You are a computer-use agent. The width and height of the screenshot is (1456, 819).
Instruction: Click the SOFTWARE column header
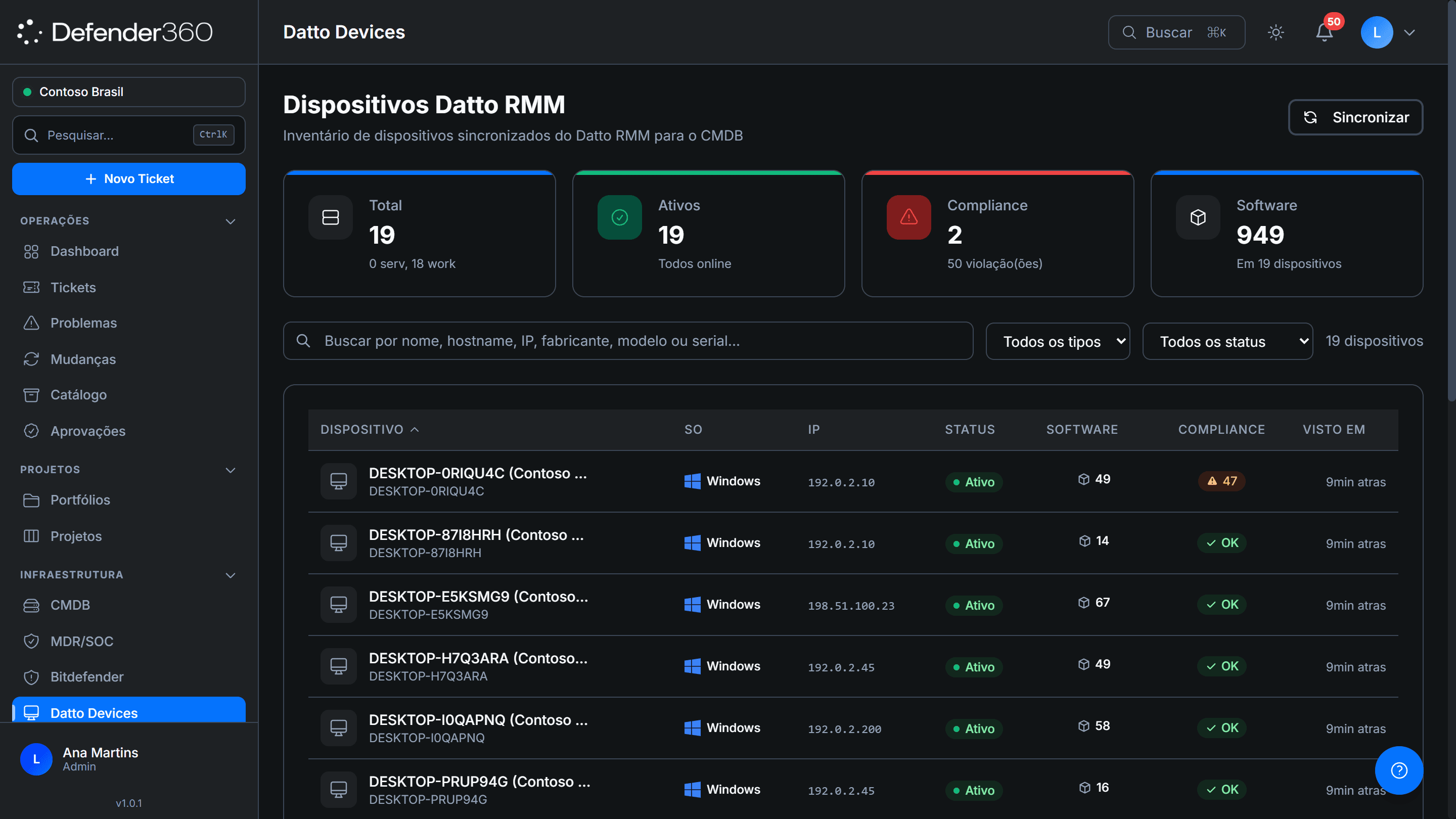point(1082,430)
